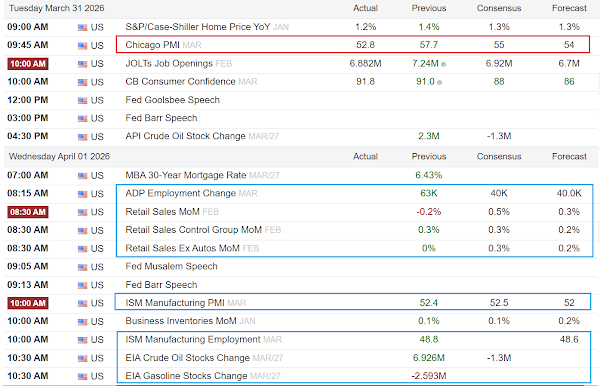Viewport: 600px width, 386px height.
Task: Open Fed Musalem Speech event
Action: 171,266
